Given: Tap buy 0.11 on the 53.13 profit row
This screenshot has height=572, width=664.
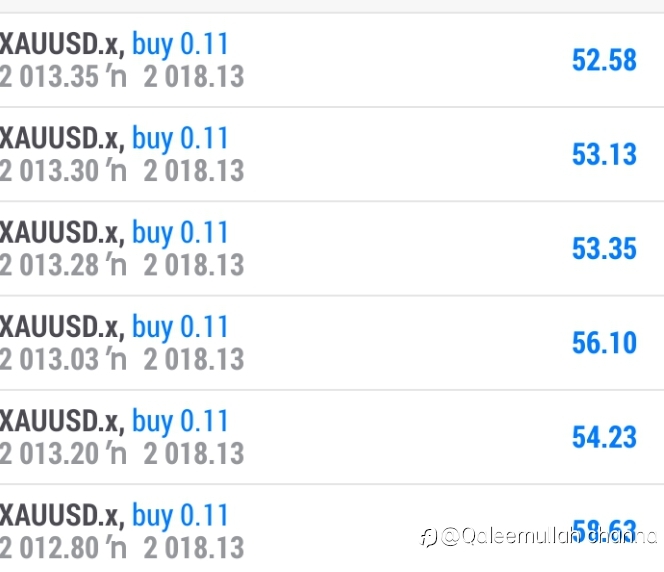Looking at the screenshot, I should (x=180, y=138).
